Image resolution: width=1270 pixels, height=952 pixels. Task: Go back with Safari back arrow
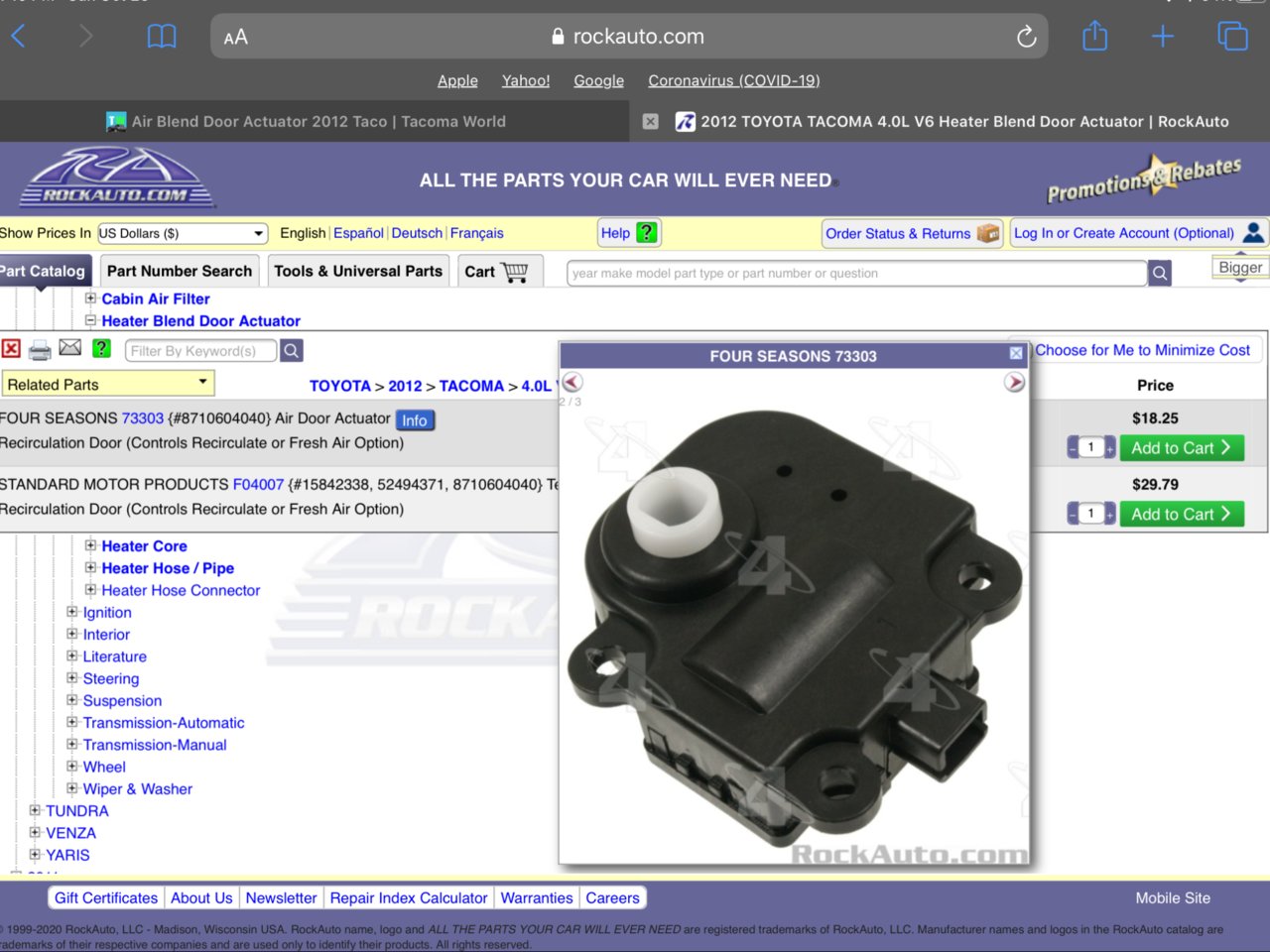pyautogui.click(x=18, y=37)
